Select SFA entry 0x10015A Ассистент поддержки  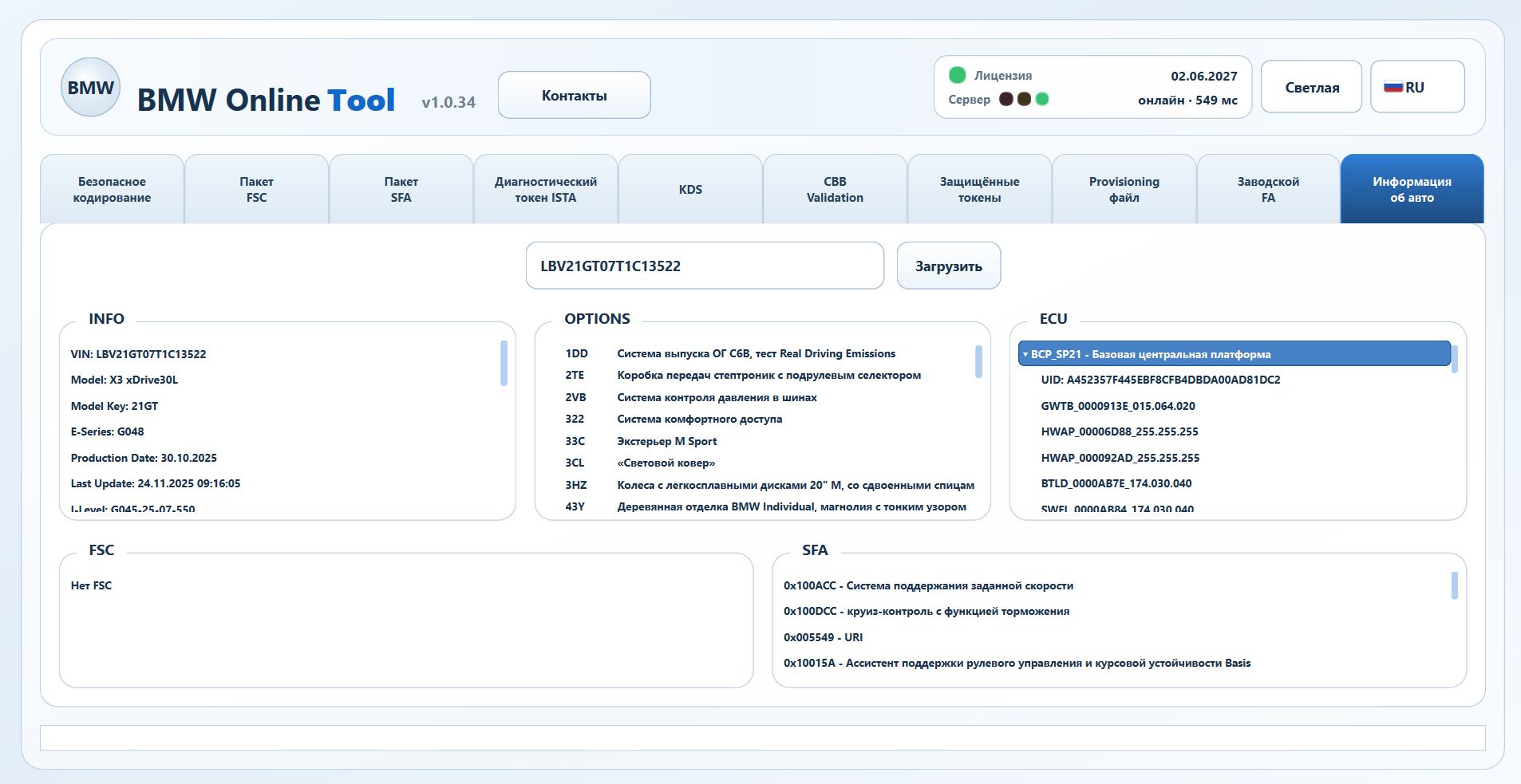[x=1017, y=663]
